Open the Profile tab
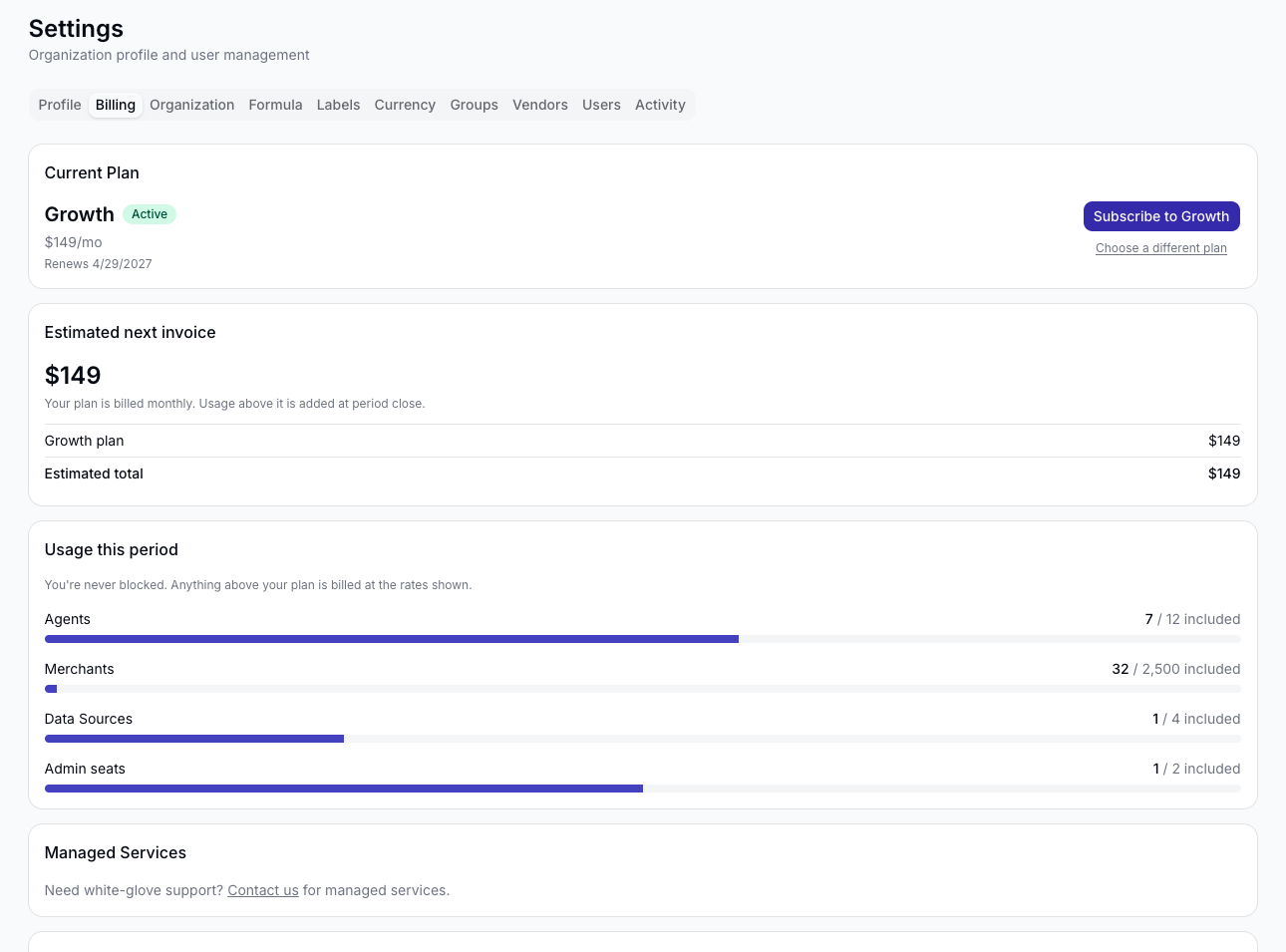 [x=60, y=105]
